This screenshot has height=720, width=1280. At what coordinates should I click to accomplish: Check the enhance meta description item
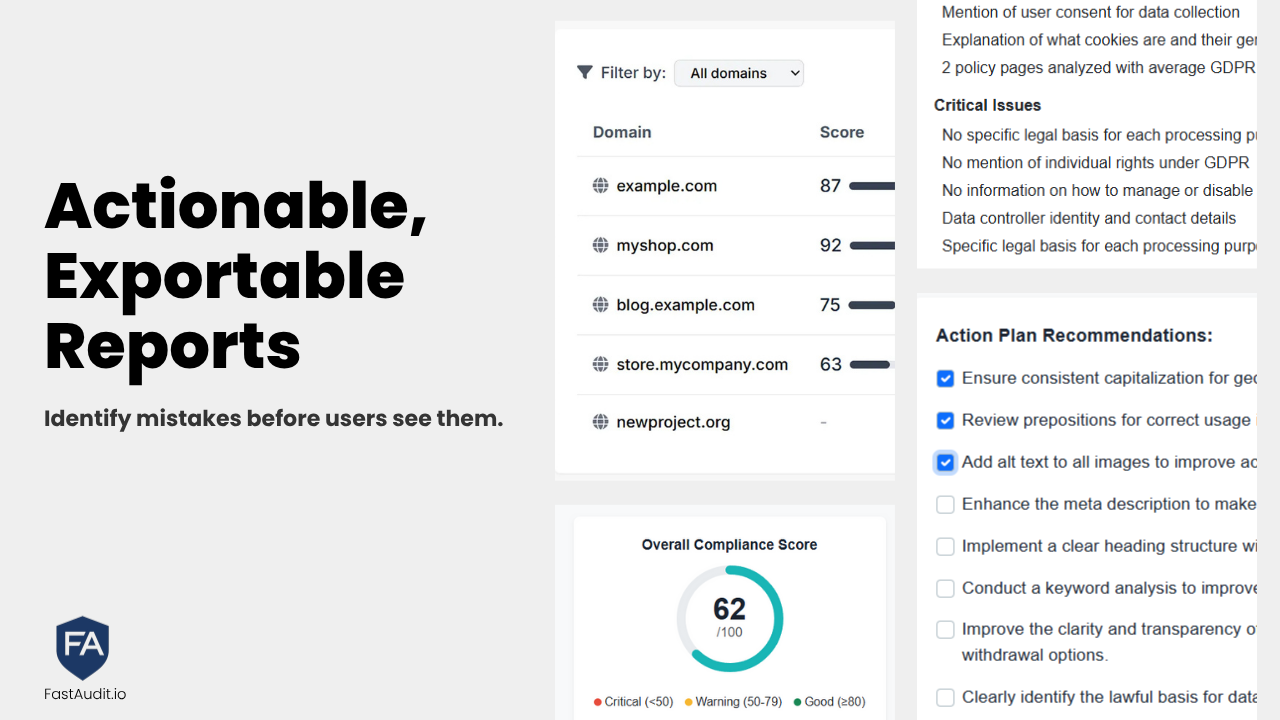pos(945,504)
